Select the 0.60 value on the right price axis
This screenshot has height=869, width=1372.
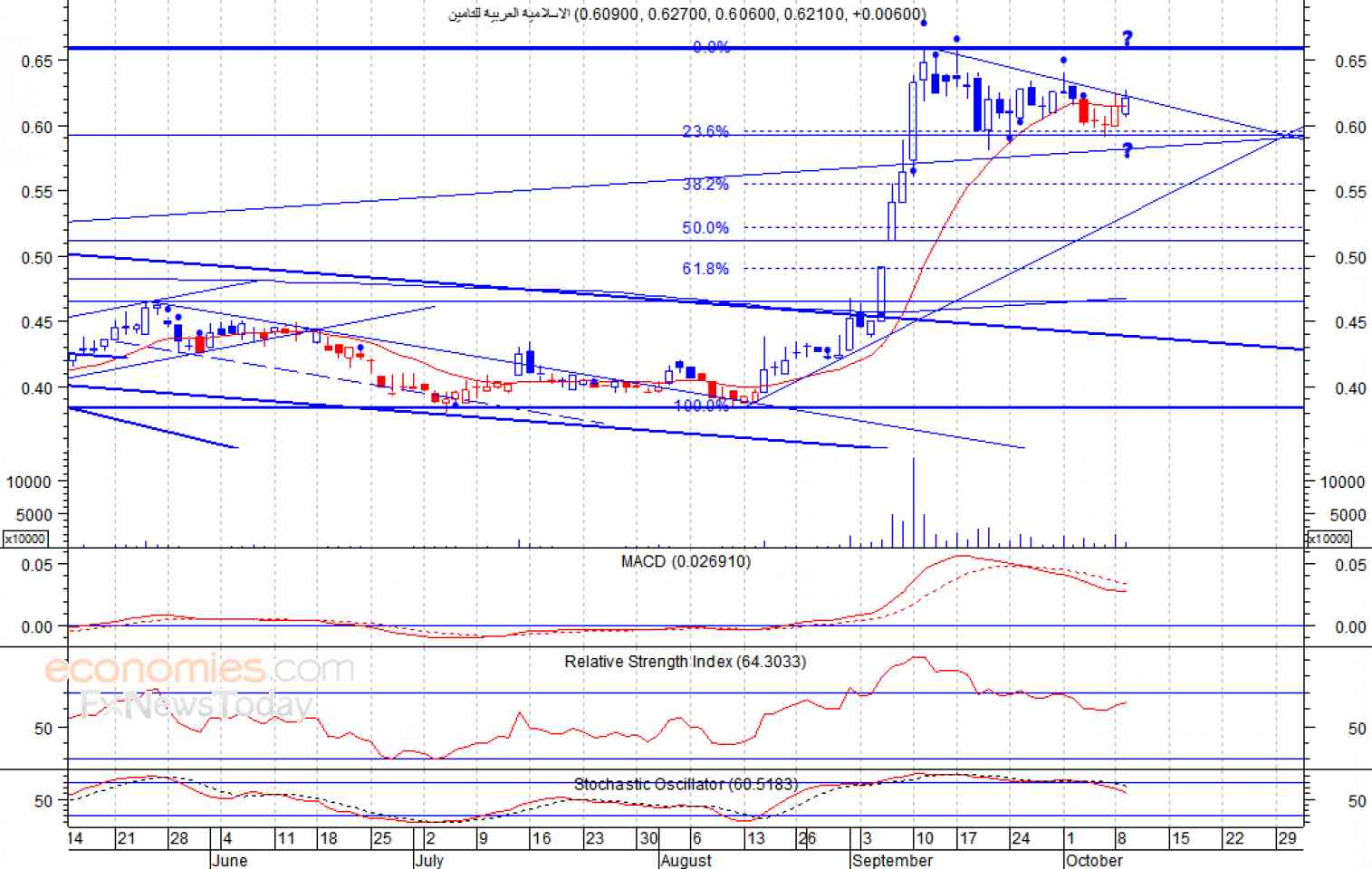coord(1351,128)
